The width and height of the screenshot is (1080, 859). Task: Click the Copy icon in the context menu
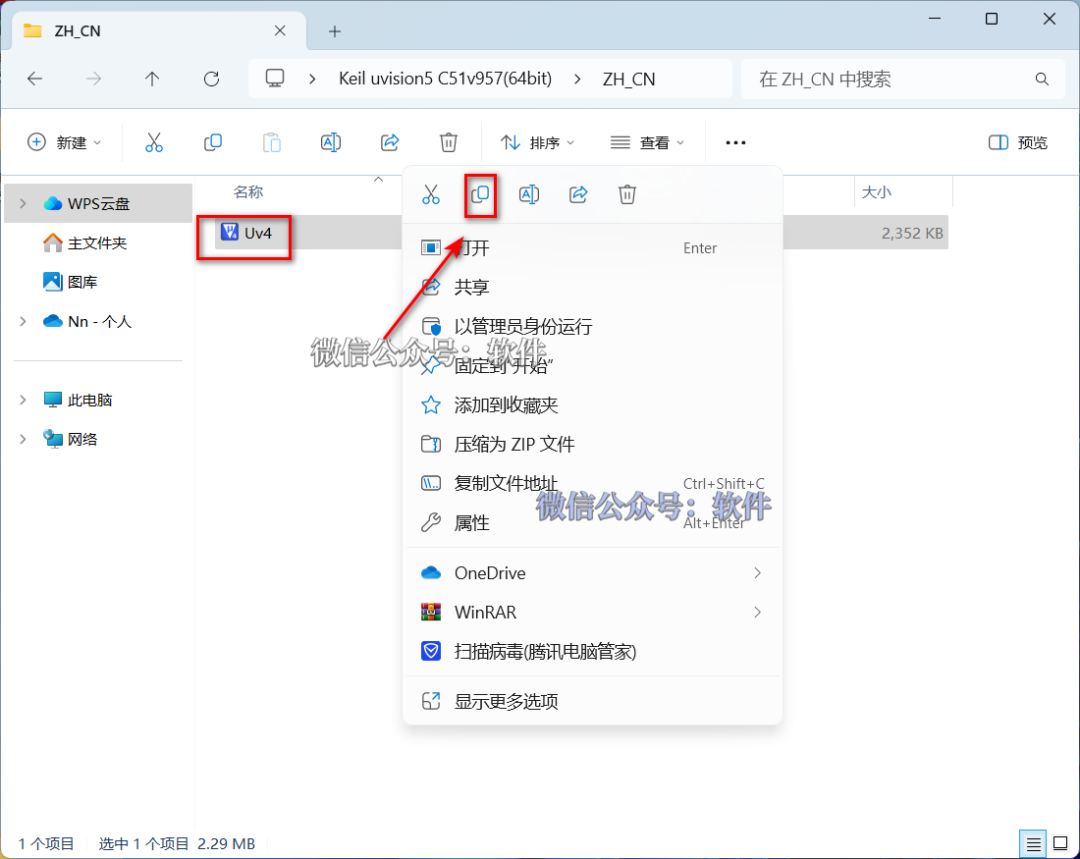click(480, 195)
